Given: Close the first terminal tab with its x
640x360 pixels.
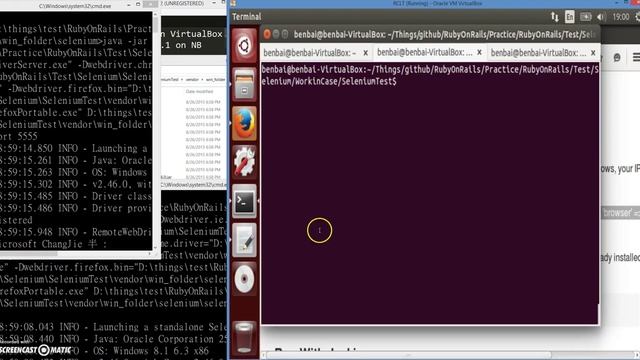Looking at the screenshot, I should (x=365, y=53).
